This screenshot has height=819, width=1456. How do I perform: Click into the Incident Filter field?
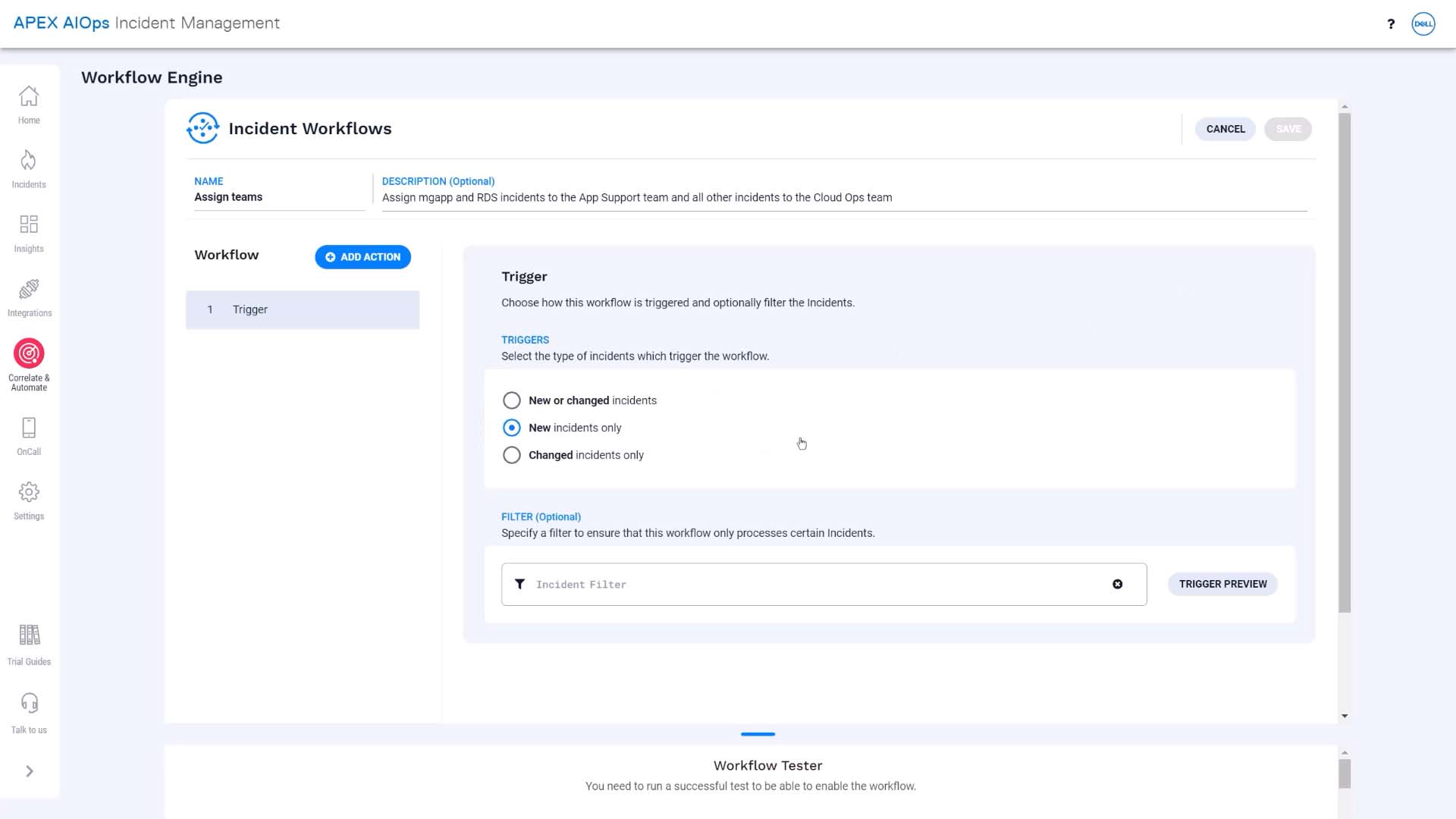[824, 584]
